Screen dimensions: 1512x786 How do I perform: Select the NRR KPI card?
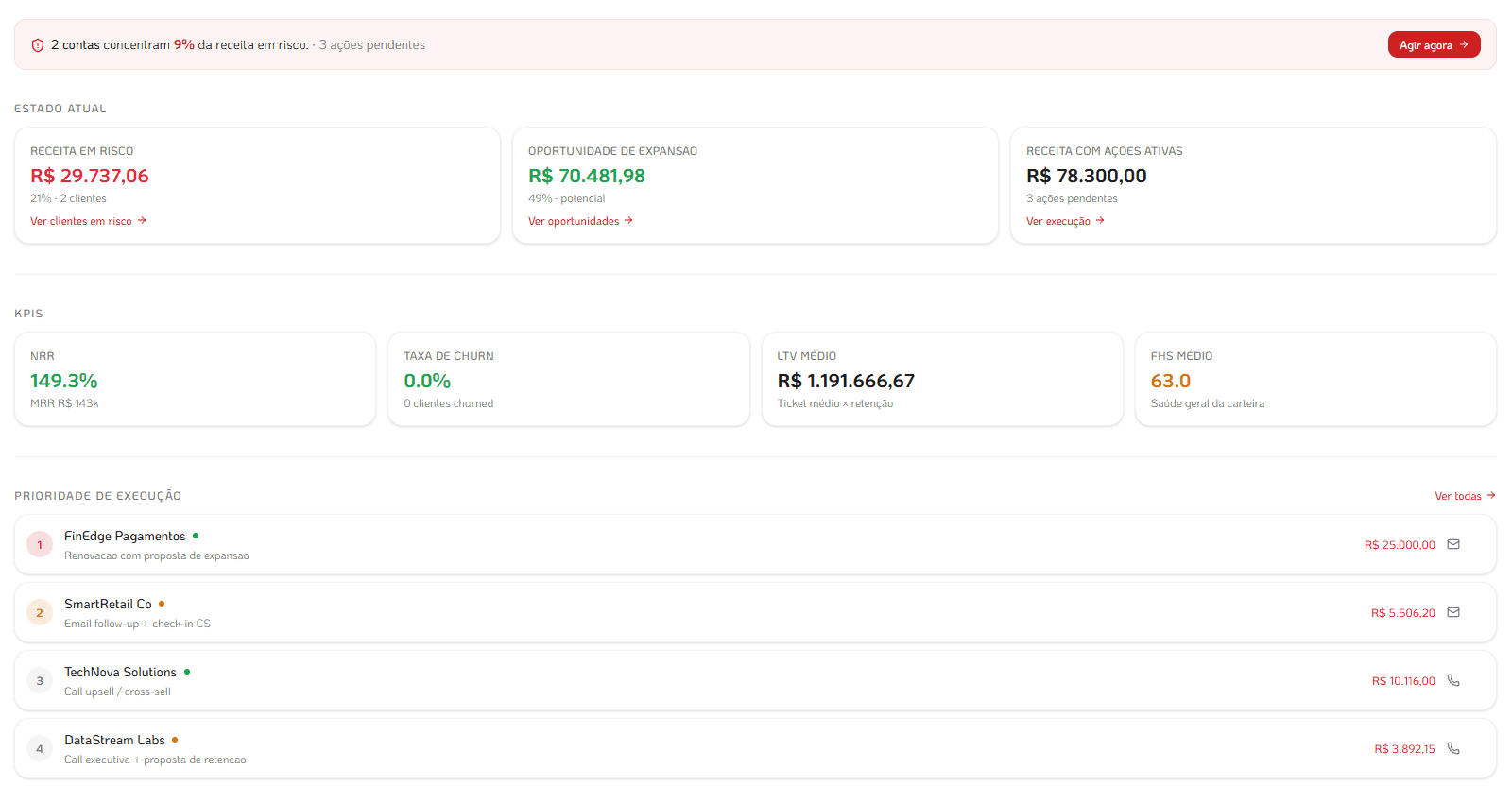point(195,379)
